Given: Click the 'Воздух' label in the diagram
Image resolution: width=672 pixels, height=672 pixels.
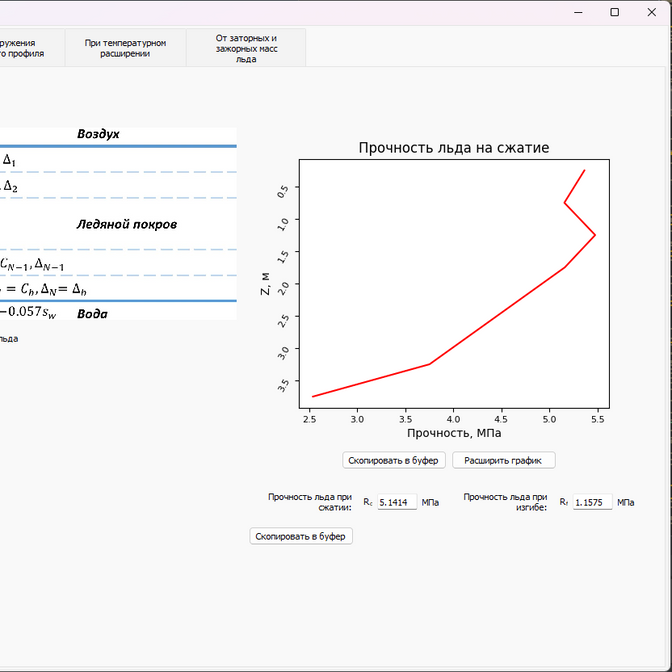Looking at the screenshot, I should [98, 134].
